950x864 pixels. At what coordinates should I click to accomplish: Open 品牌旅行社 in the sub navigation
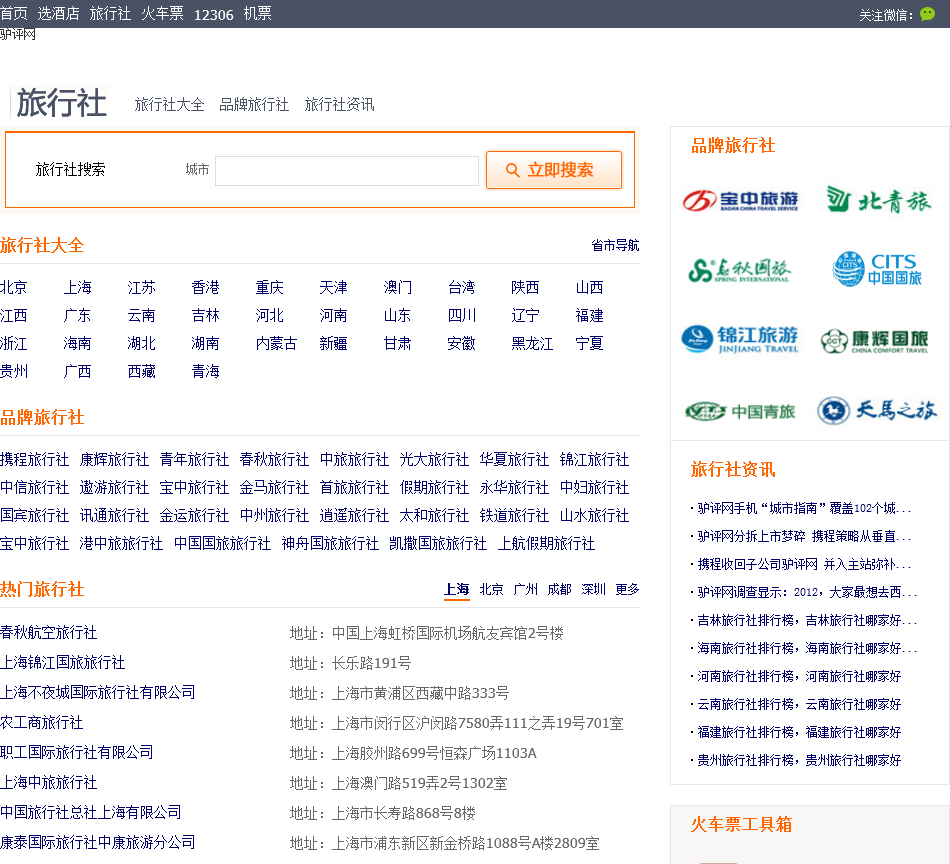(254, 105)
